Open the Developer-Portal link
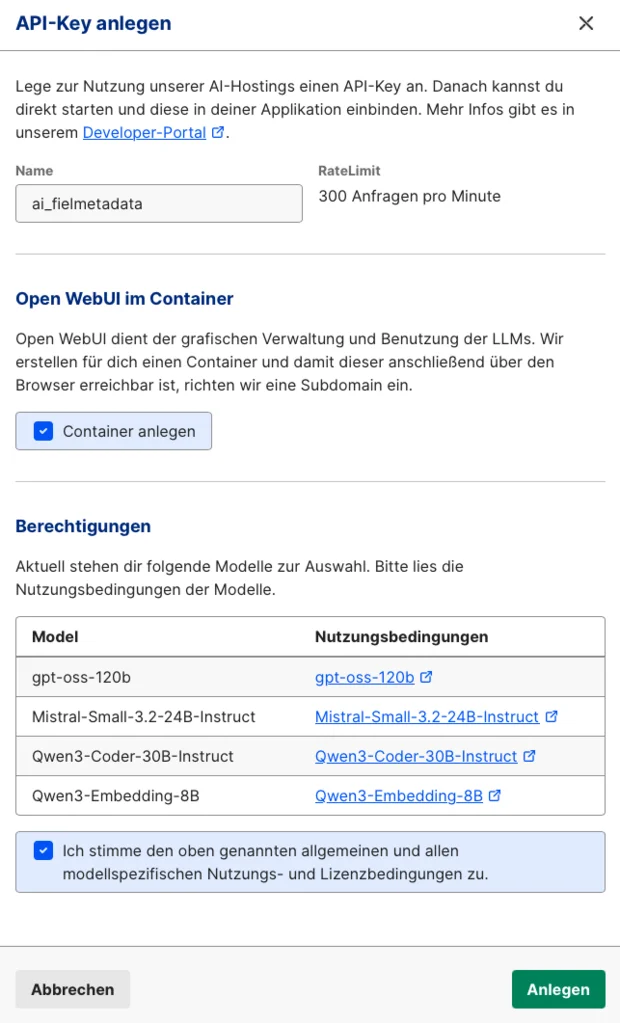This screenshot has height=1023, width=620. (x=145, y=131)
